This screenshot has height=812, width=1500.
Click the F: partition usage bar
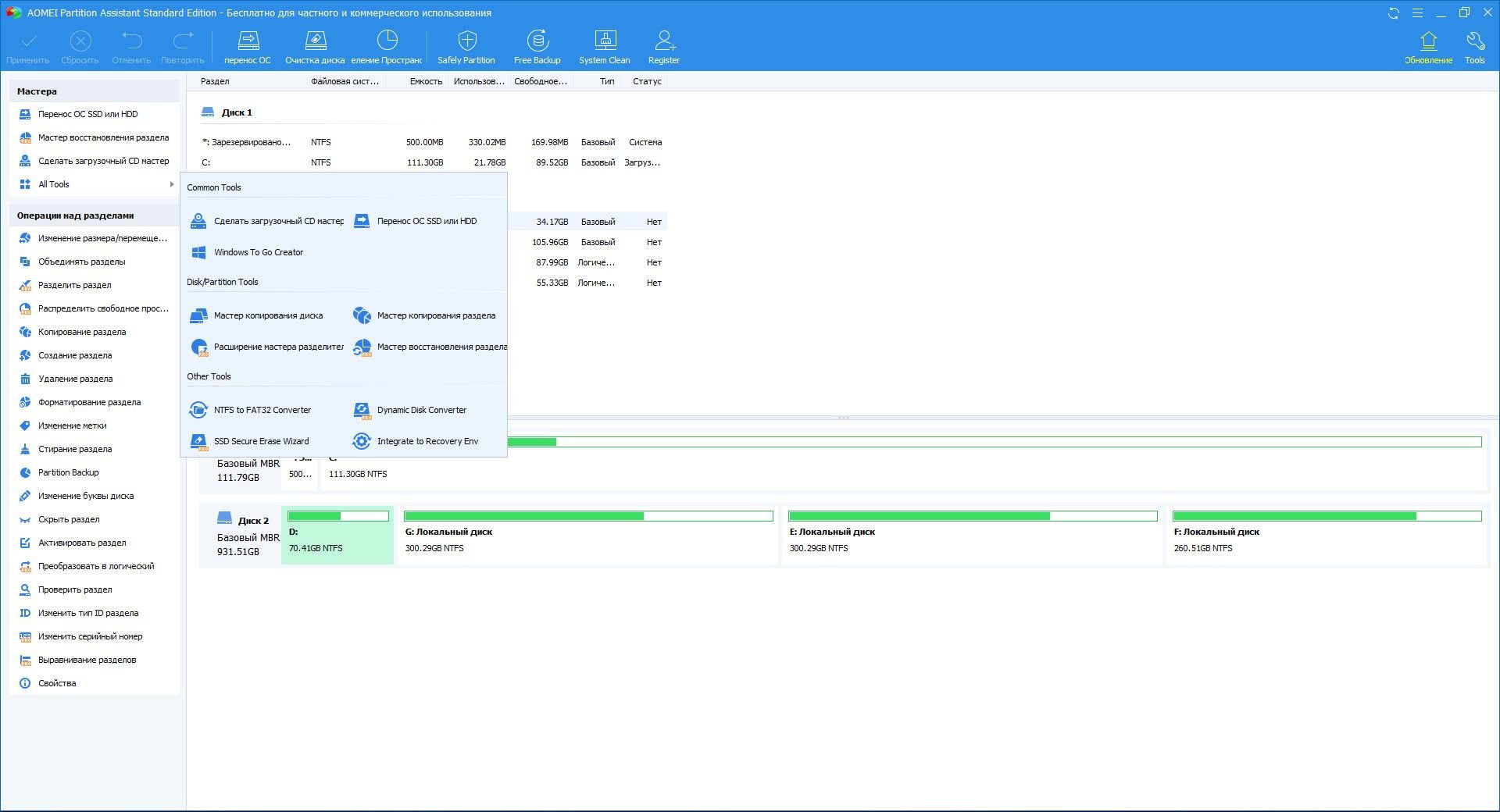[x=1327, y=516]
